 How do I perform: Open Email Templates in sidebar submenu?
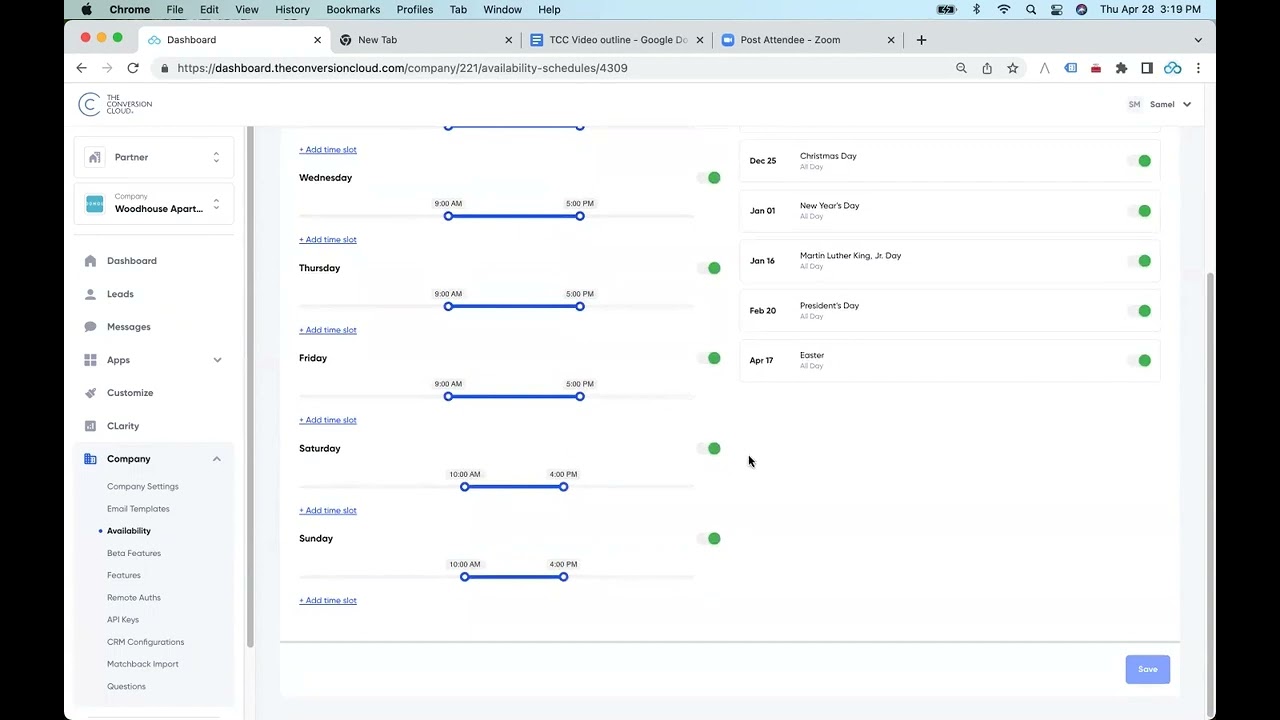tap(138, 509)
